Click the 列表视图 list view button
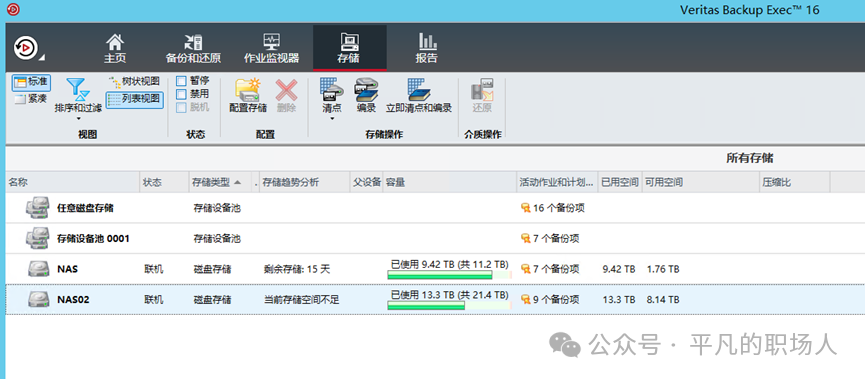The width and height of the screenshot is (865, 379). 135,100
